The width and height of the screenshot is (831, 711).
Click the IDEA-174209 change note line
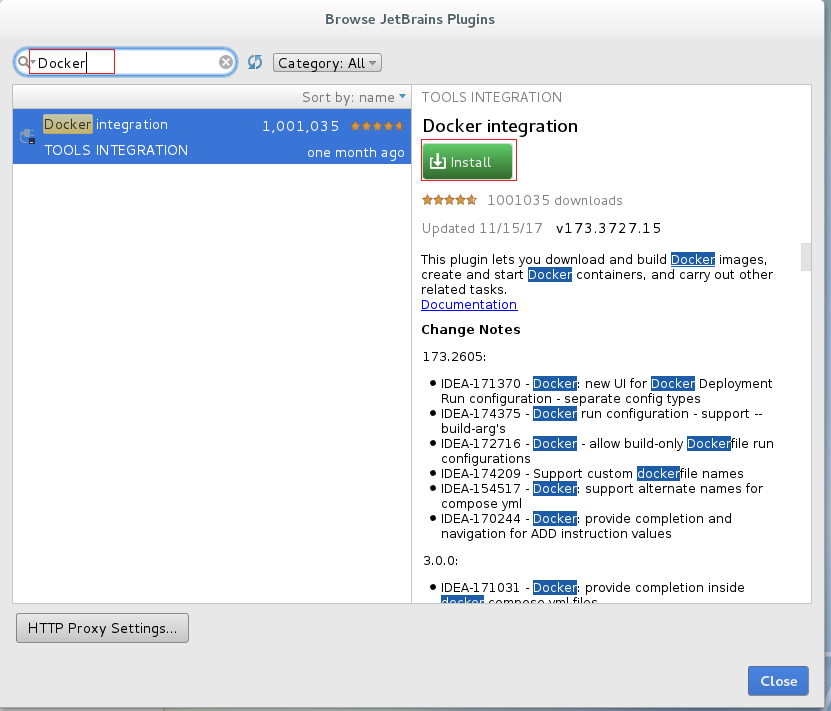click(592, 474)
